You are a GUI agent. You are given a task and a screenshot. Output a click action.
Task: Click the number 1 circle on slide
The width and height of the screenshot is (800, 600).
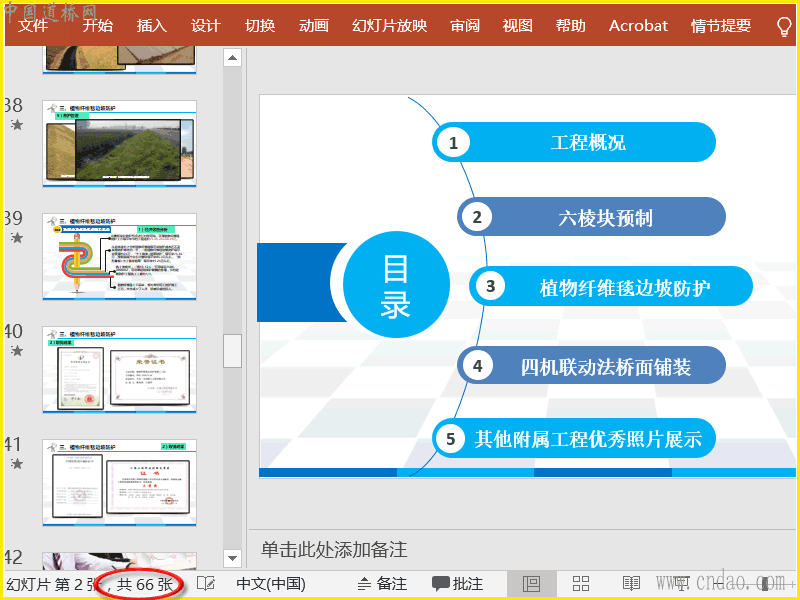(453, 142)
